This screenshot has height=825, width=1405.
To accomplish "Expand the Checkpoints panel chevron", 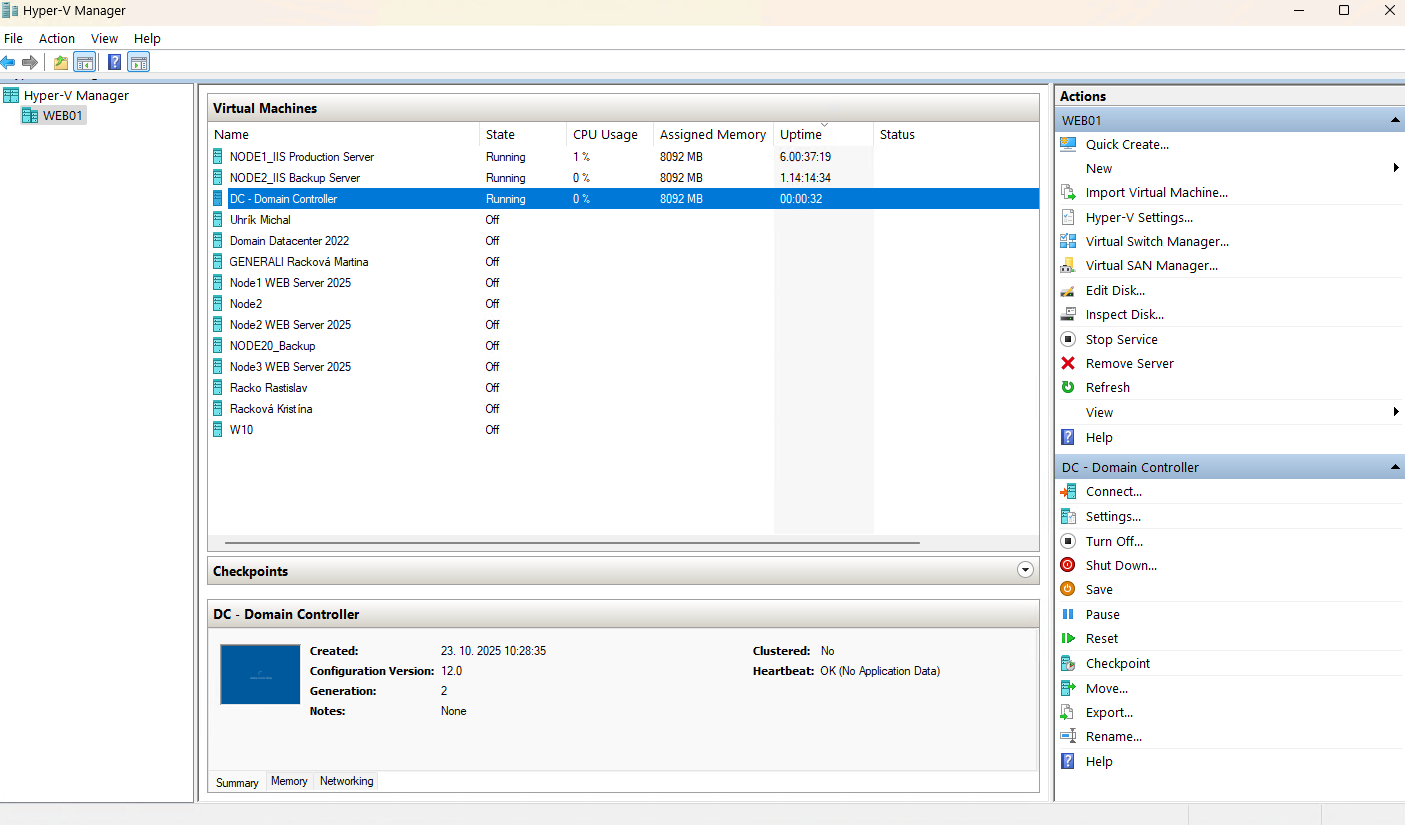I will coord(1024,570).
